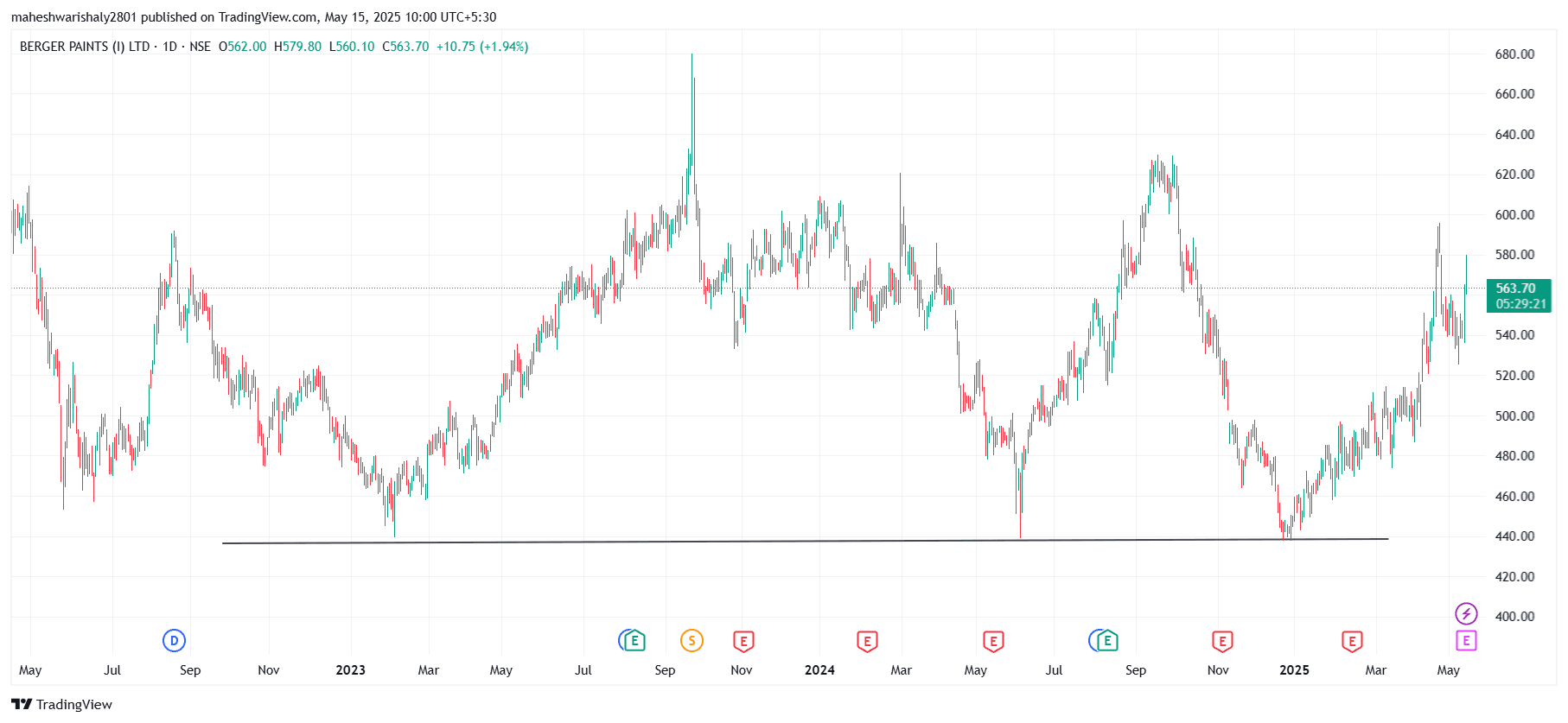1568x723 pixels.
Task: Click the green current price label 563.70
Action: click(x=1515, y=289)
